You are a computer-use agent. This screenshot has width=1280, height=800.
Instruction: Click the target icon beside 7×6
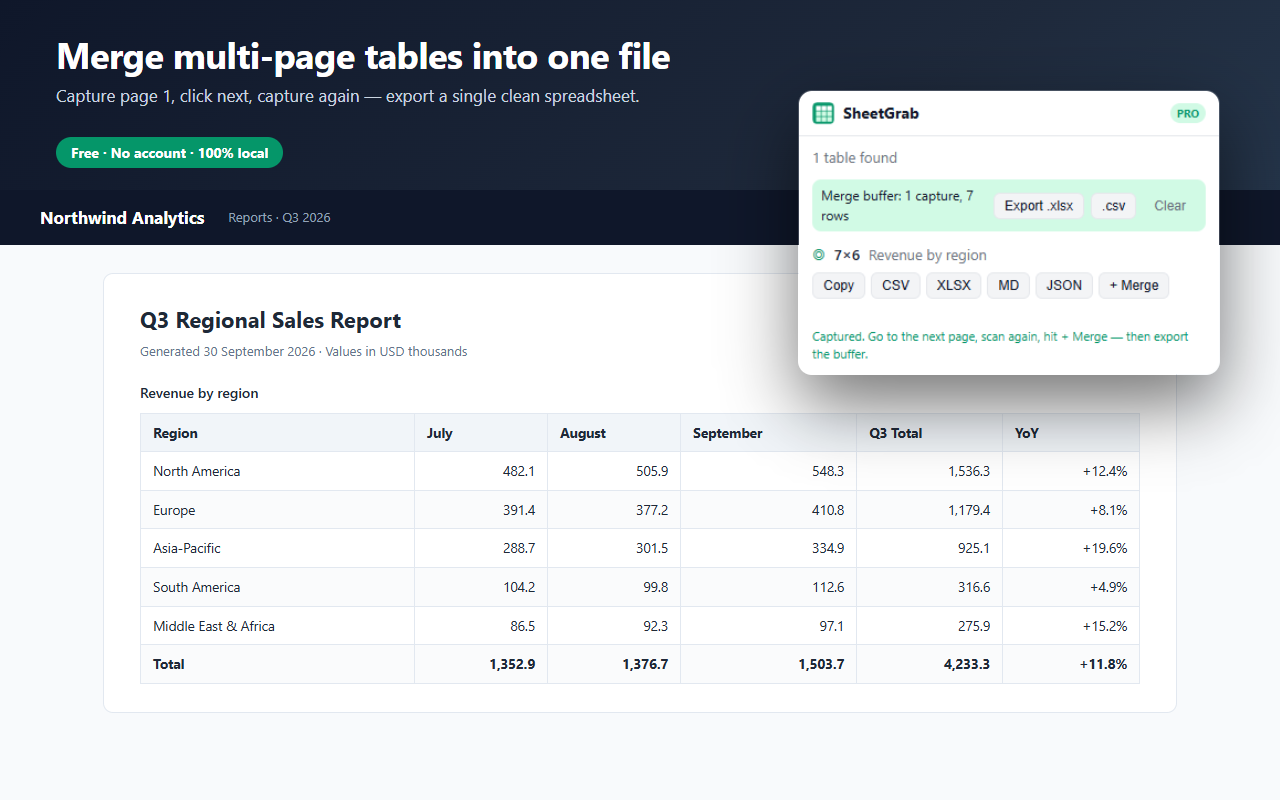point(819,255)
